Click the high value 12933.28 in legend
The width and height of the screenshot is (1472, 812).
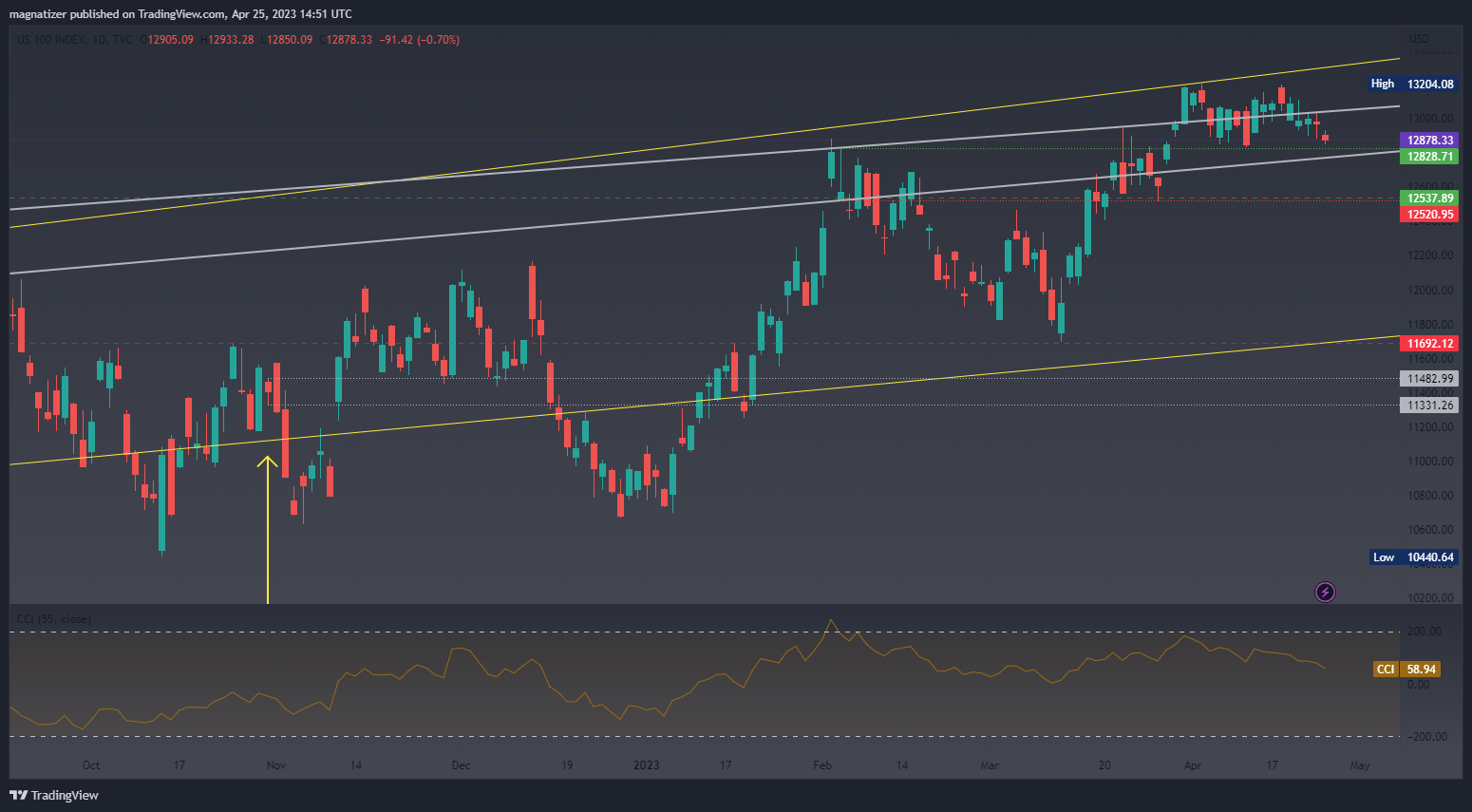click(231, 40)
